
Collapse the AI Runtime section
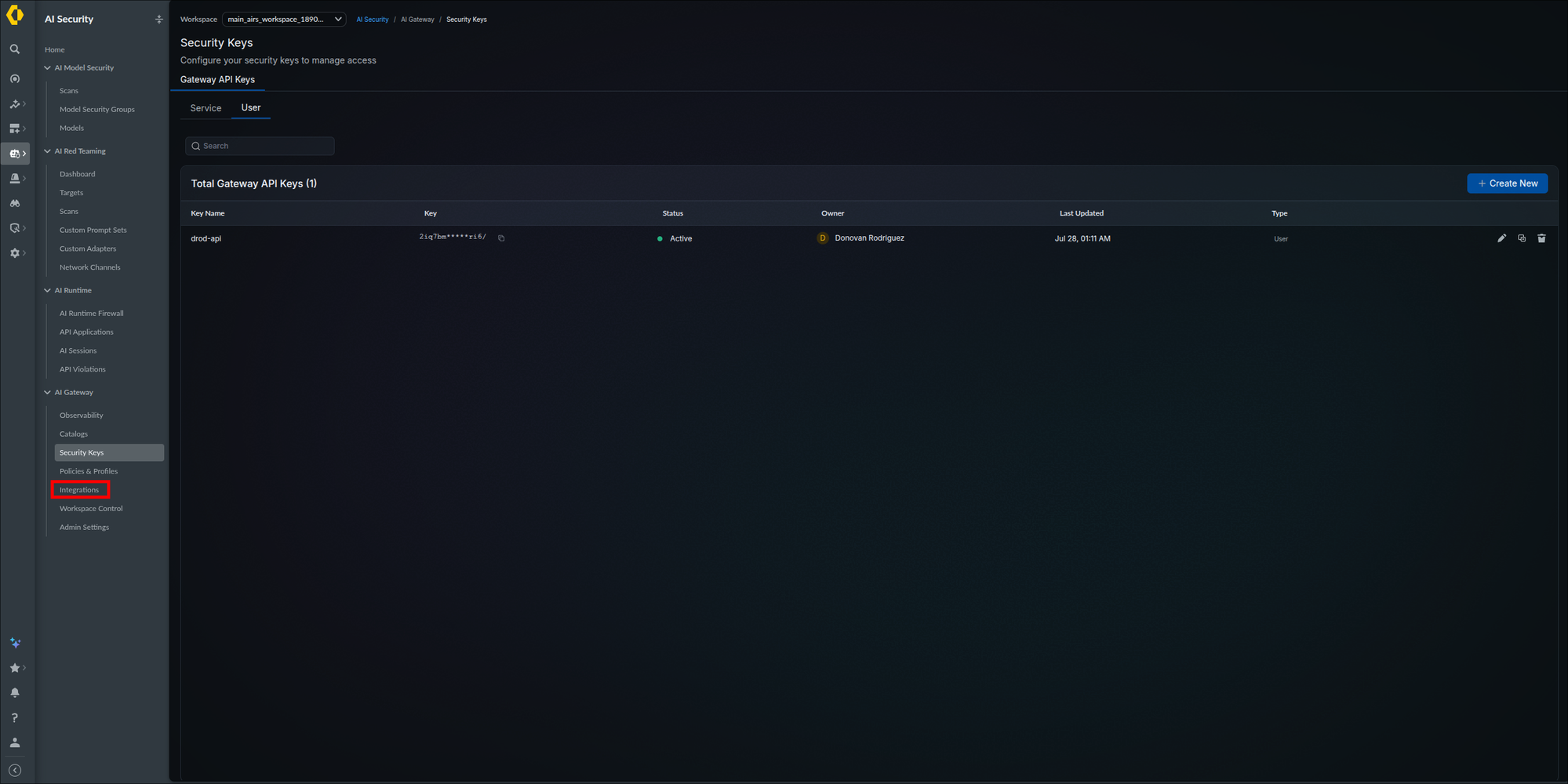[47, 291]
